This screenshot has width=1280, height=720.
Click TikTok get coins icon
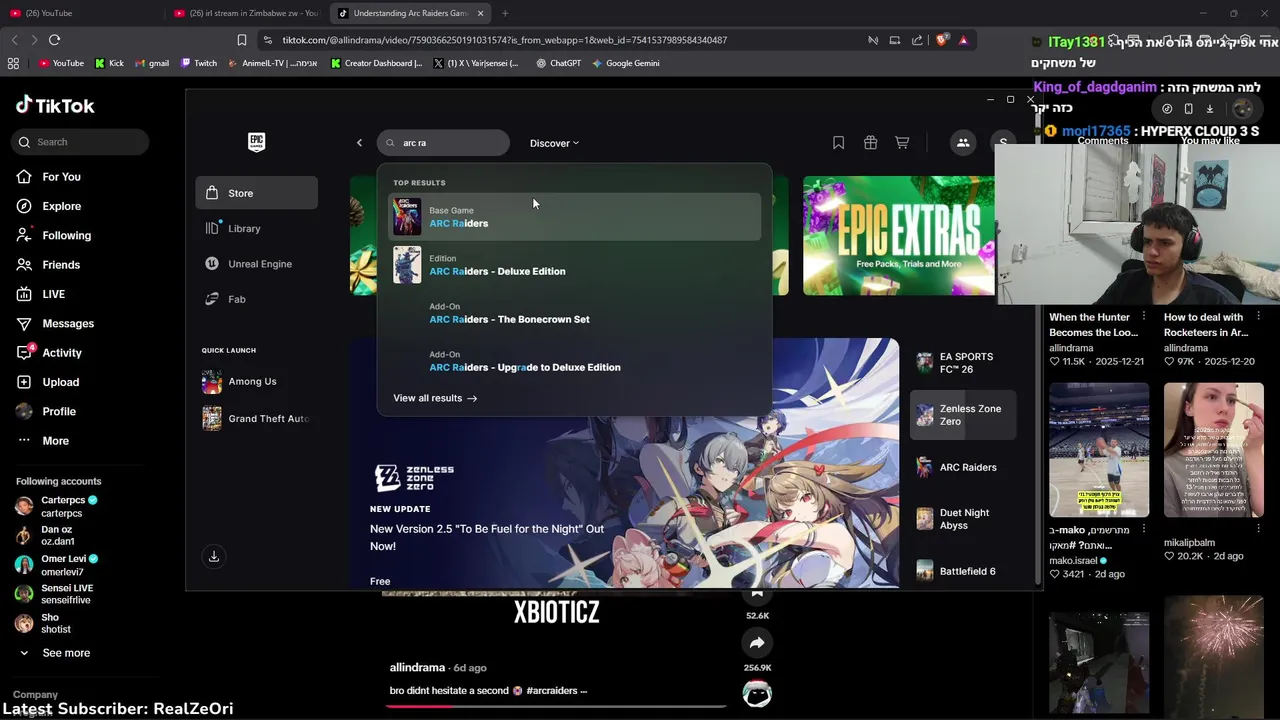(1167, 109)
